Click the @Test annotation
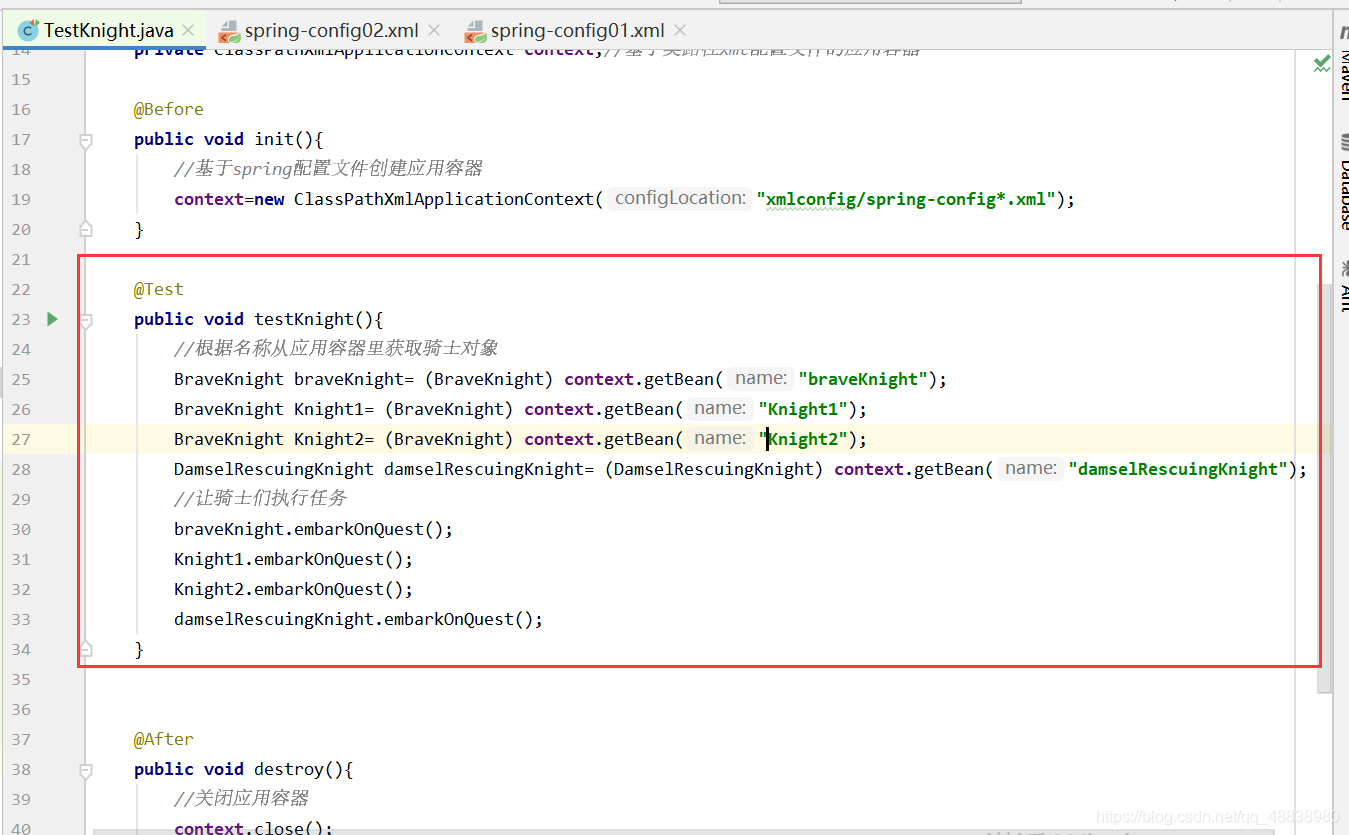 (159, 289)
